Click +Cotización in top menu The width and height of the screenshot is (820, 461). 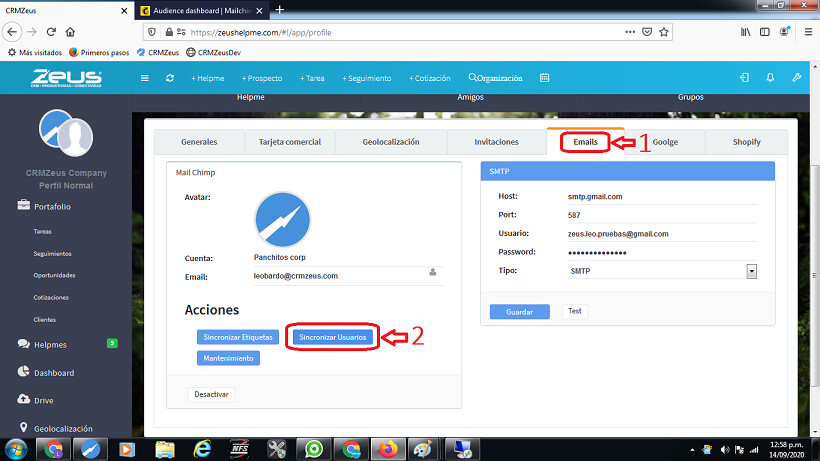click(x=429, y=78)
